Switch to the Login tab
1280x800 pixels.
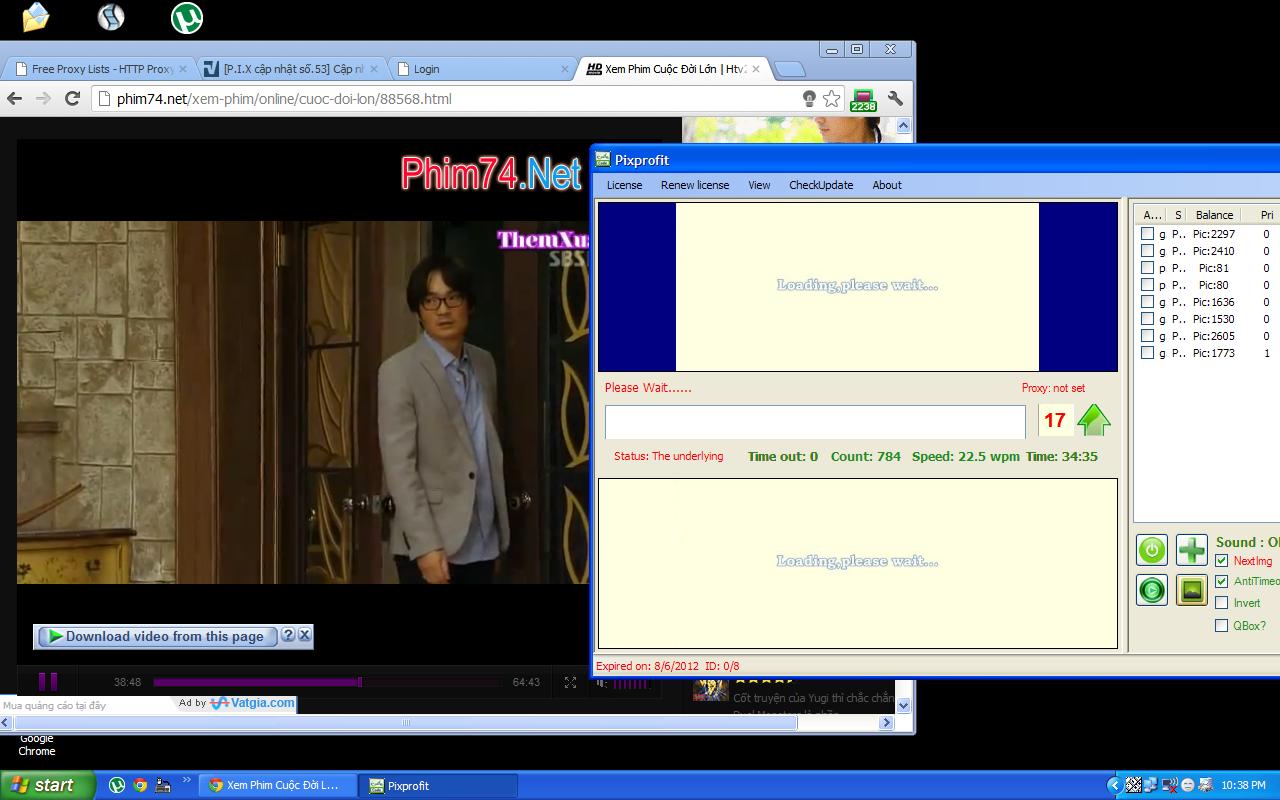[x=482, y=69]
